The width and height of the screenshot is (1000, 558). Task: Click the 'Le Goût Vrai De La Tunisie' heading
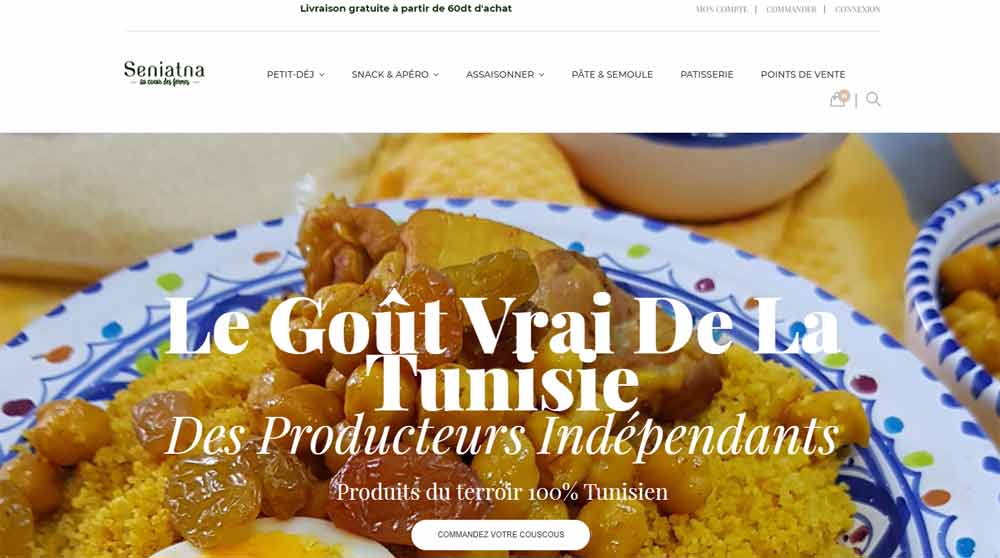pos(503,352)
